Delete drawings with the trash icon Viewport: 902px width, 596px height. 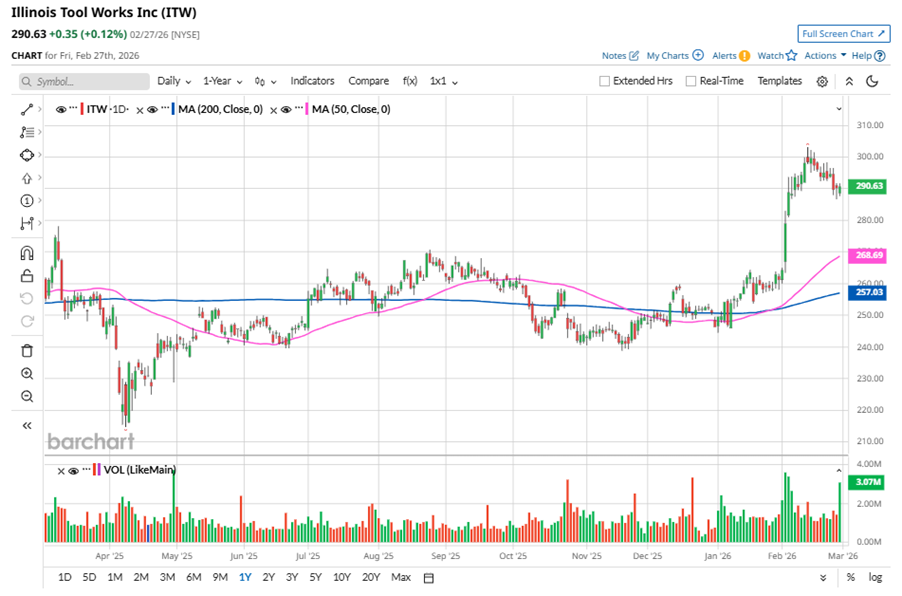point(27,350)
